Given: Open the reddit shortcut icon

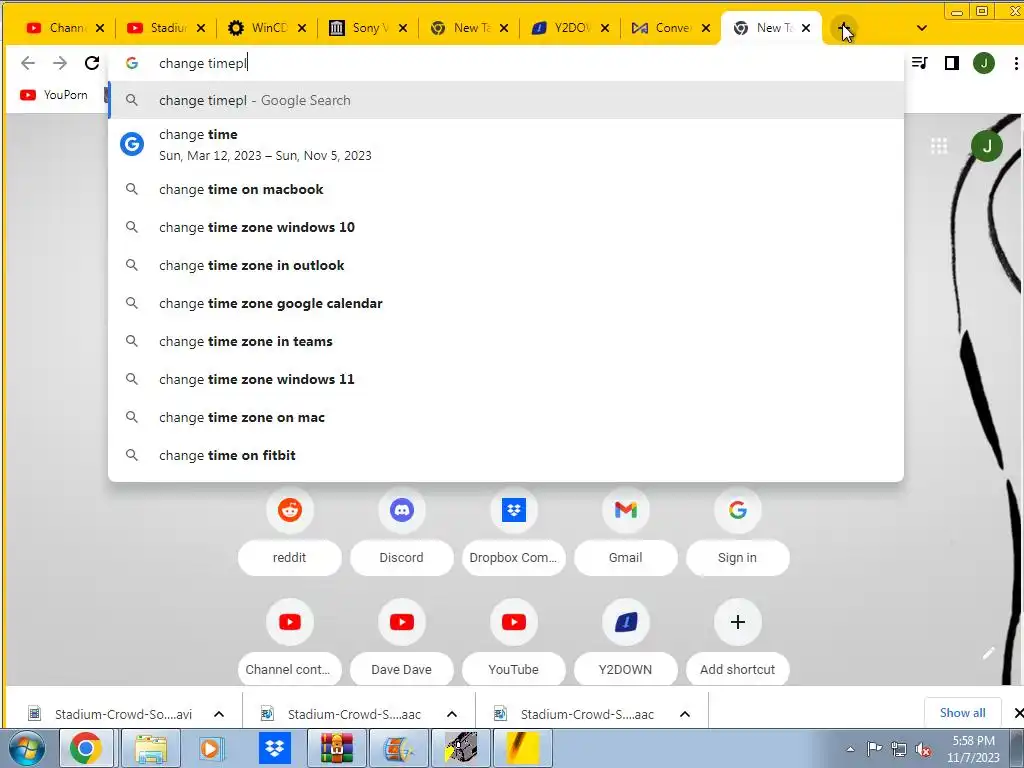Looking at the screenshot, I should click(289, 509).
